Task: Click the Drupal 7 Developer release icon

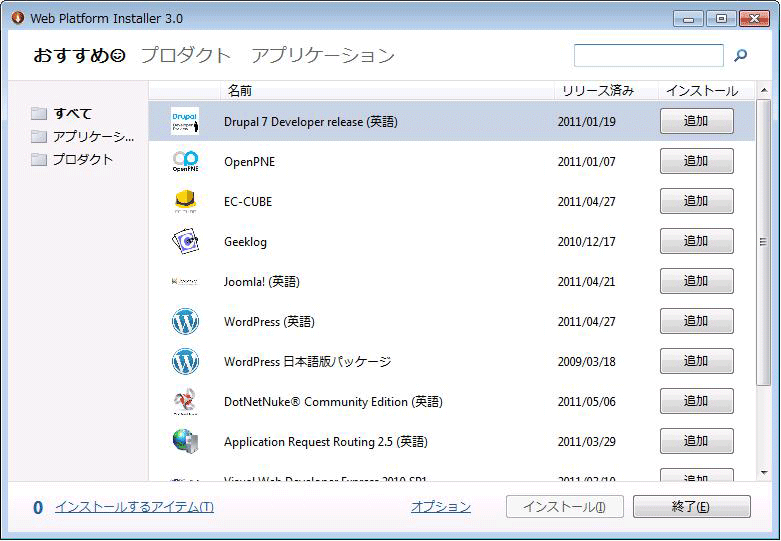Action: [x=185, y=121]
